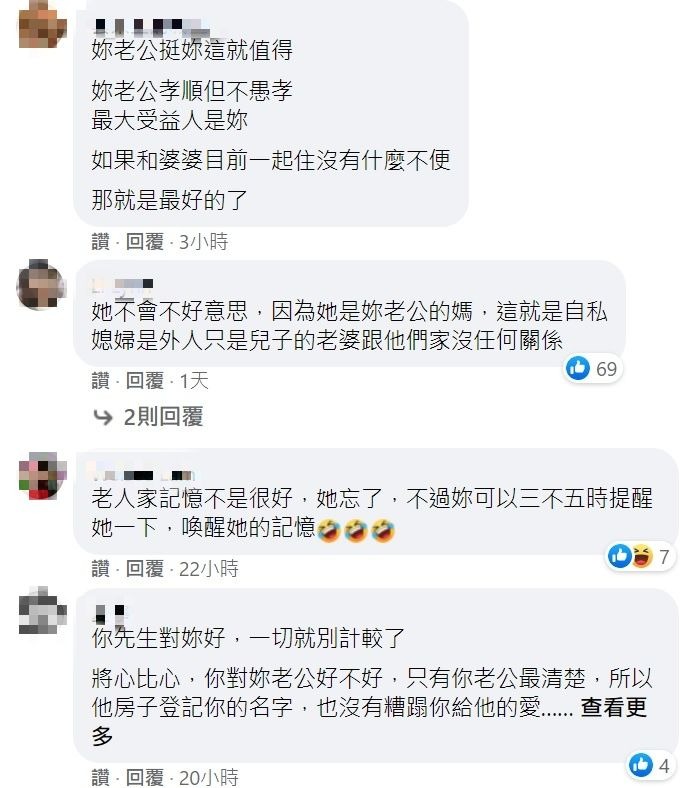The width and height of the screenshot is (698, 788).
Task: Reply to the comment posted 22小時 ago
Action: [145, 568]
